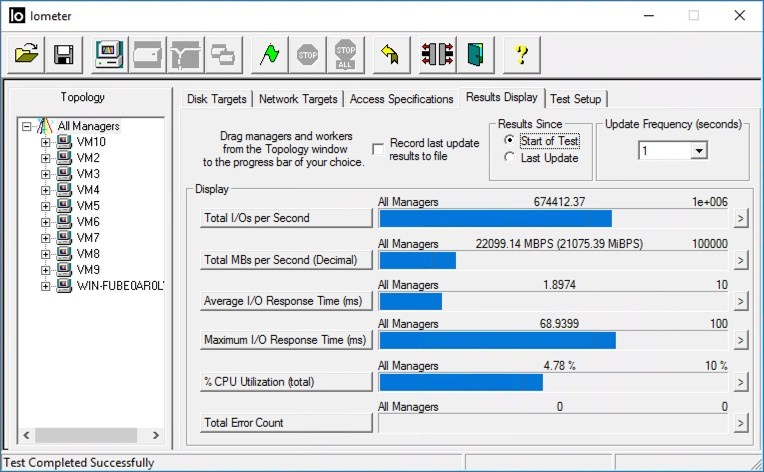Screen dimensions: 764x472
Task: Click the disconnect selected manager icon
Action: point(437,55)
